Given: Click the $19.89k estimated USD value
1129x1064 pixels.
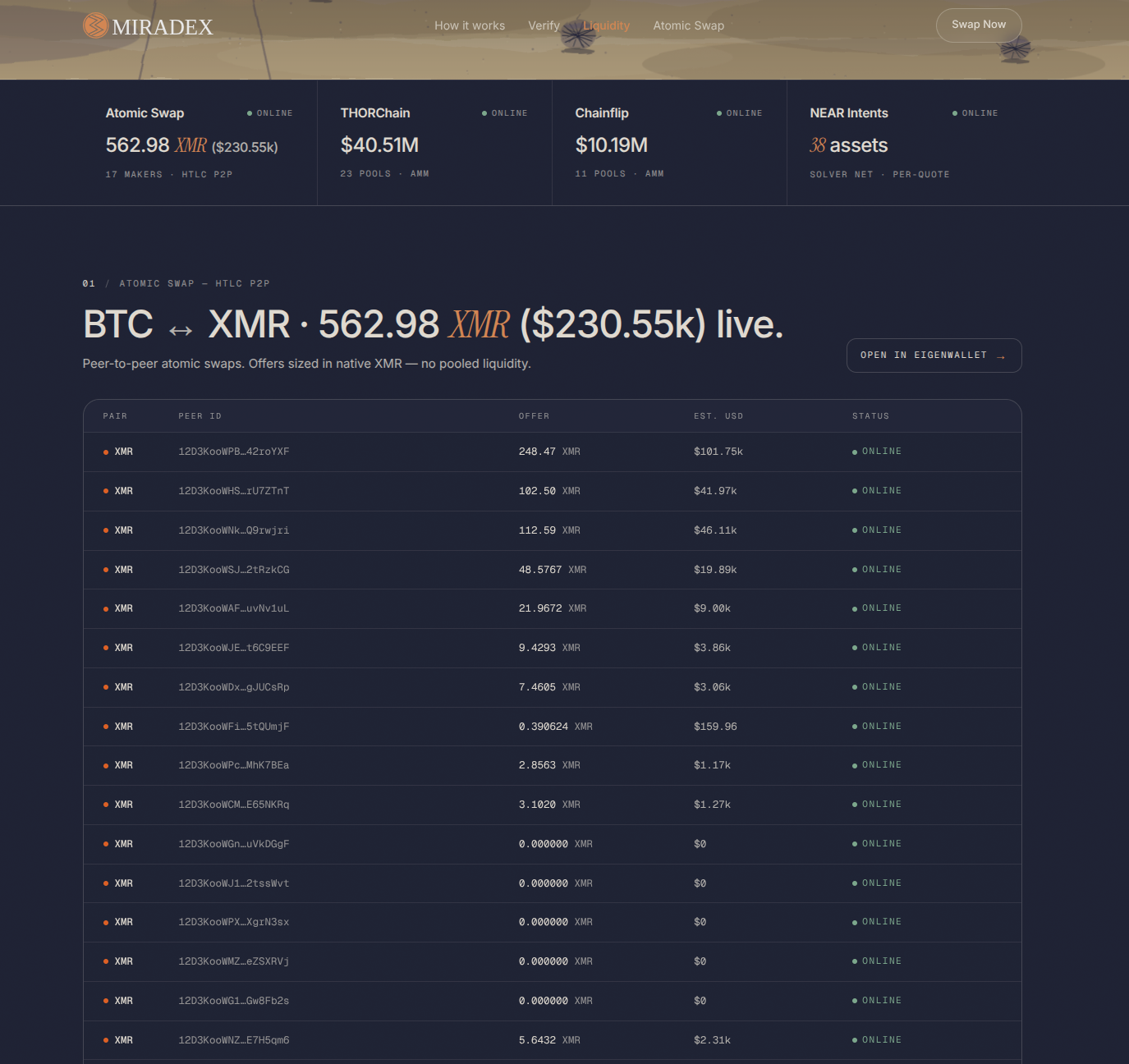Looking at the screenshot, I should [715, 570].
